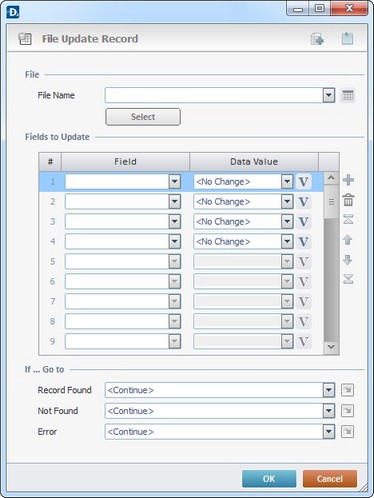Open the Not Found dropdown arrow
This screenshot has width=374, height=498.
(x=329, y=411)
